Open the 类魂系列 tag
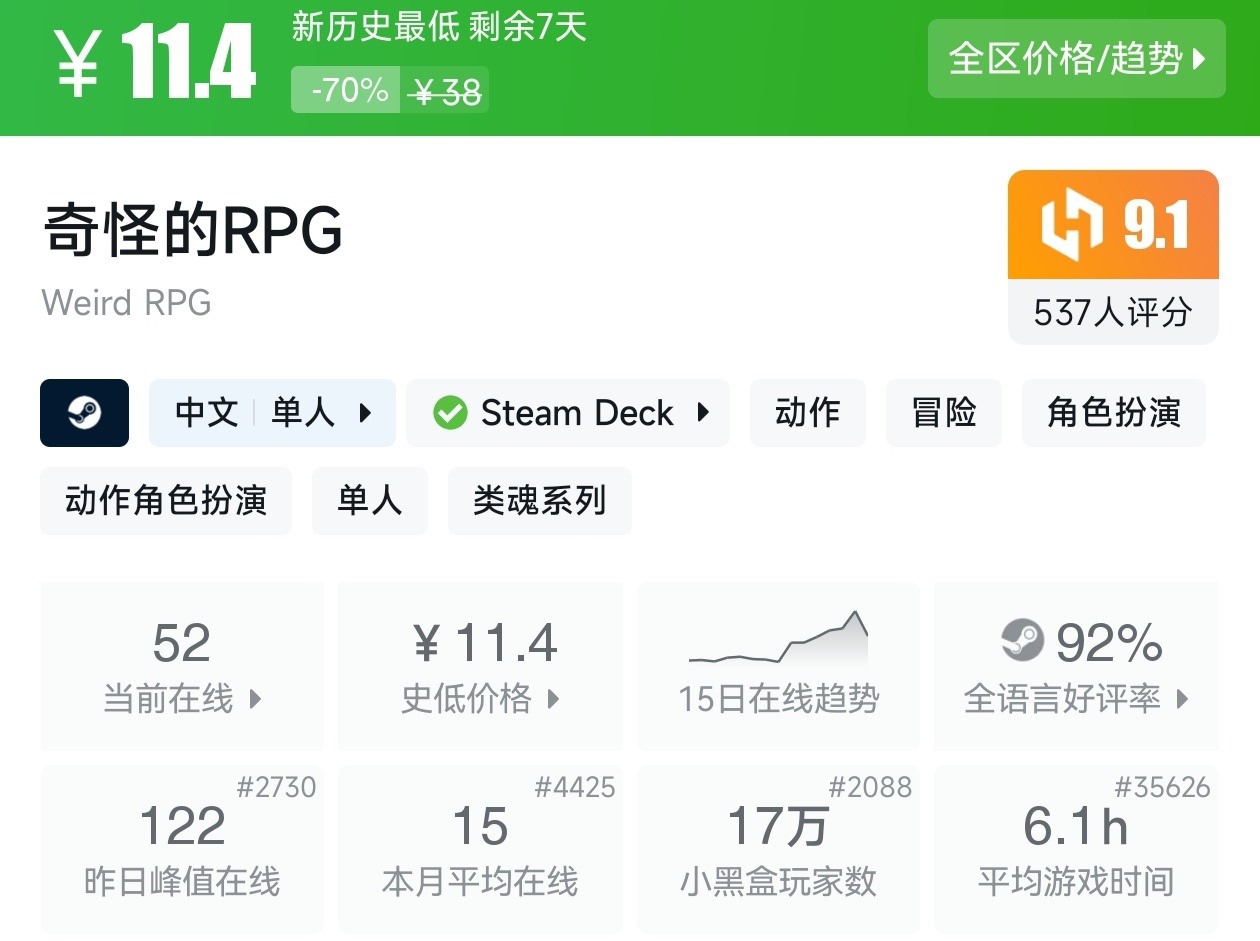This screenshot has height=941, width=1260. (x=539, y=501)
